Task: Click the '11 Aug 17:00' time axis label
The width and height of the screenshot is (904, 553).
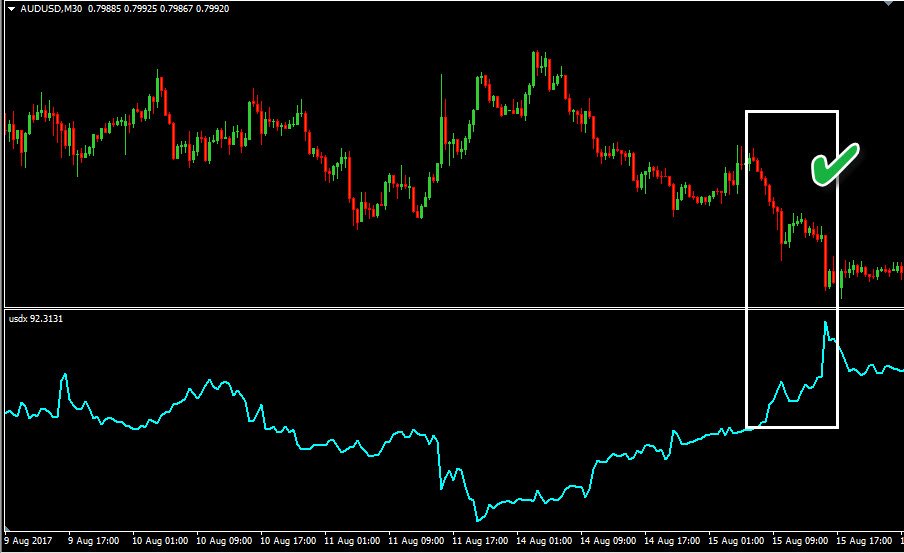Action: [480, 541]
